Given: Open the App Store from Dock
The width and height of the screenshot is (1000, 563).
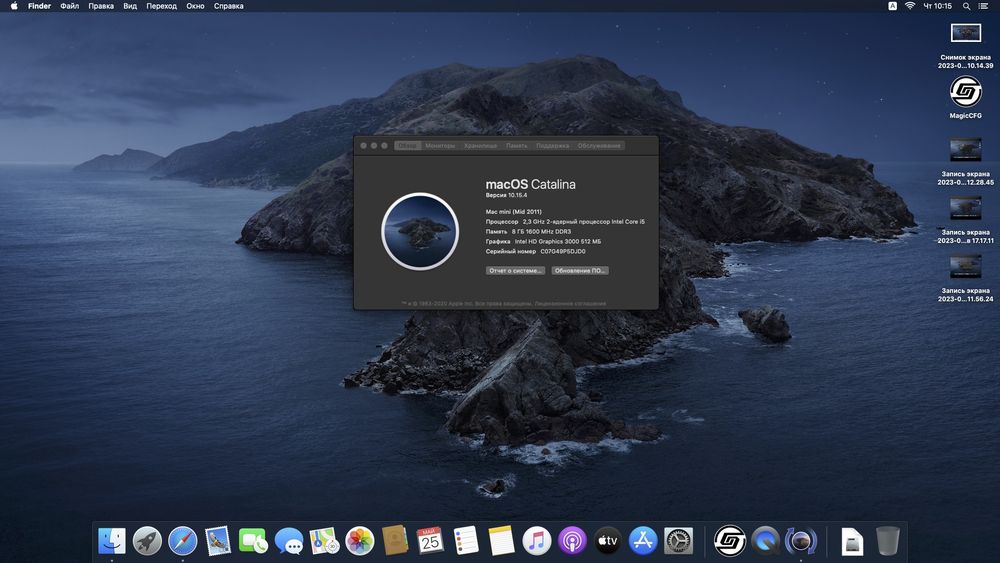Looking at the screenshot, I should point(643,541).
